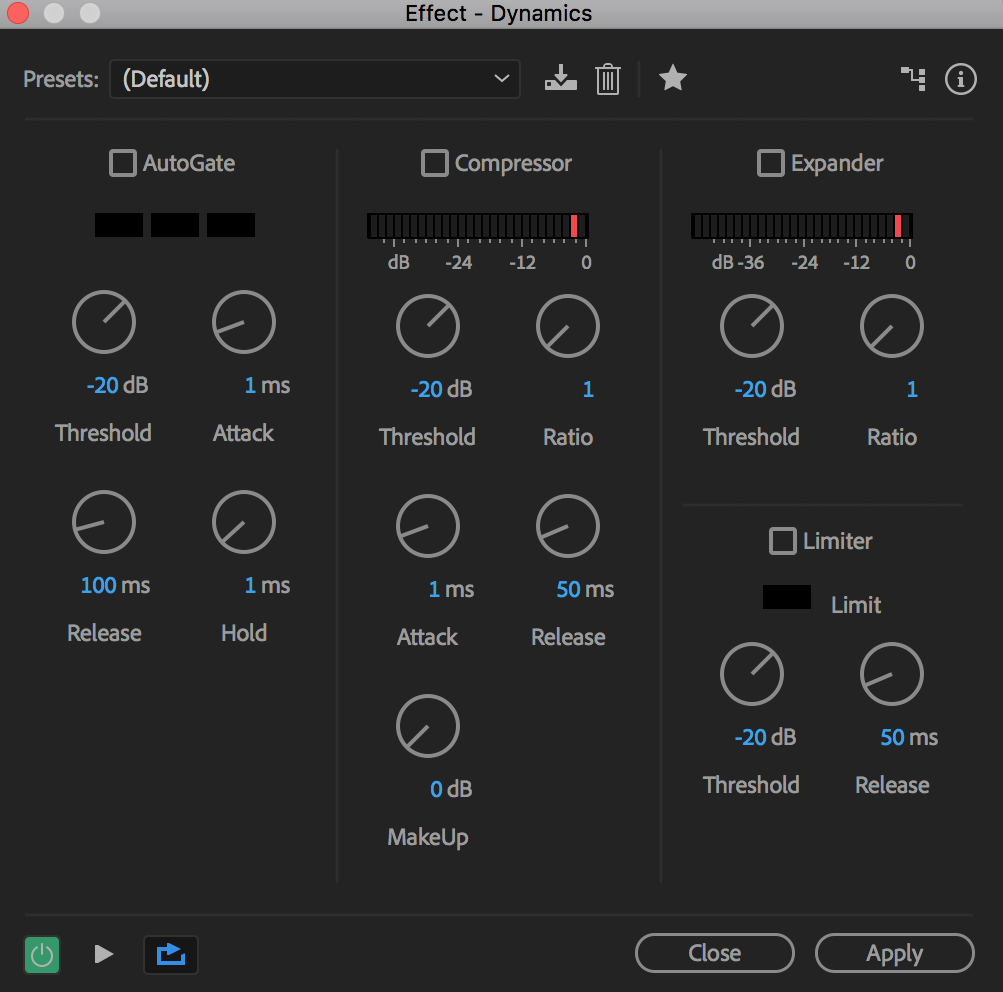Toggle the effect power button off
Image resolution: width=1003 pixels, height=992 pixels.
[x=41, y=954]
